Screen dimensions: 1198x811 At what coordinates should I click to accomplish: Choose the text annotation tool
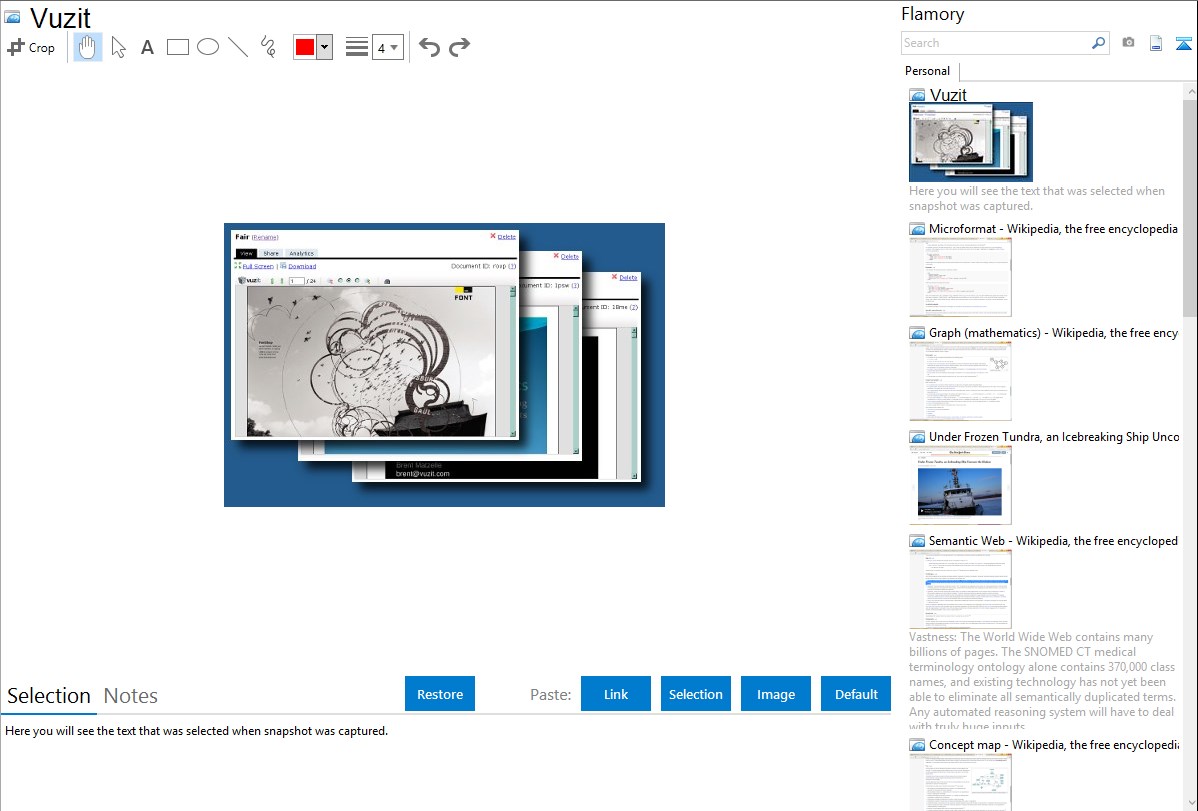(147, 47)
